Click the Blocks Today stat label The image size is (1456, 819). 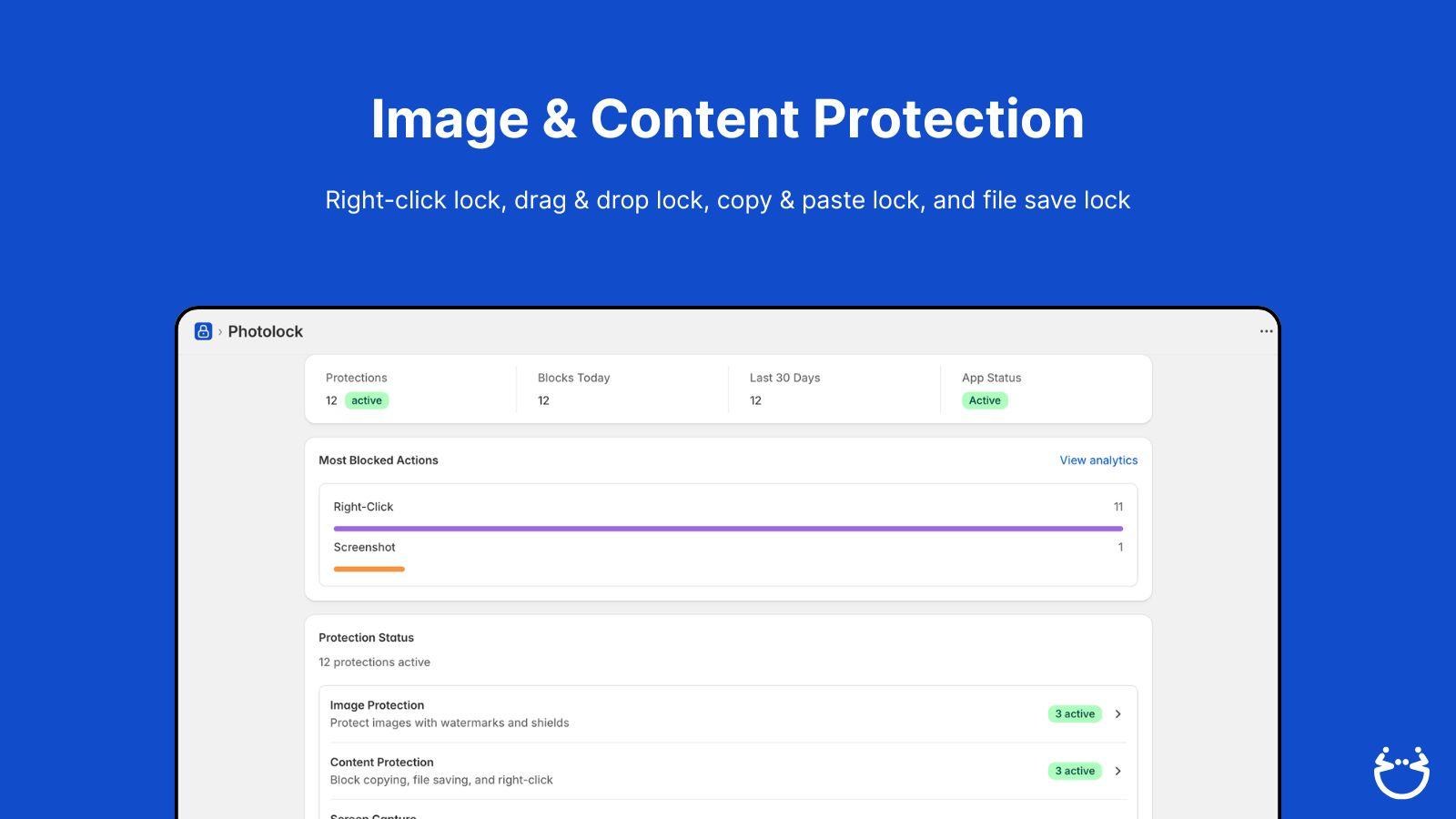click(573, 378)
